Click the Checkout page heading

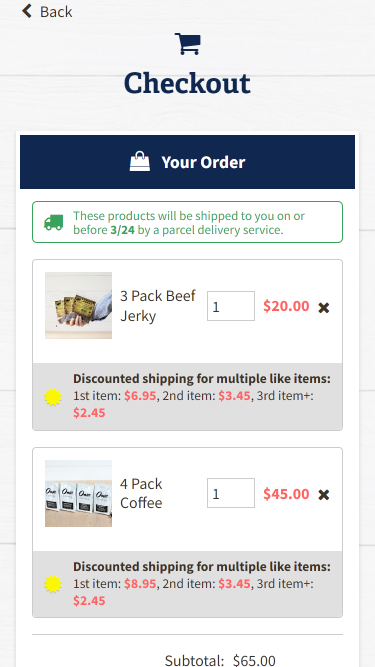click(187, 83)
